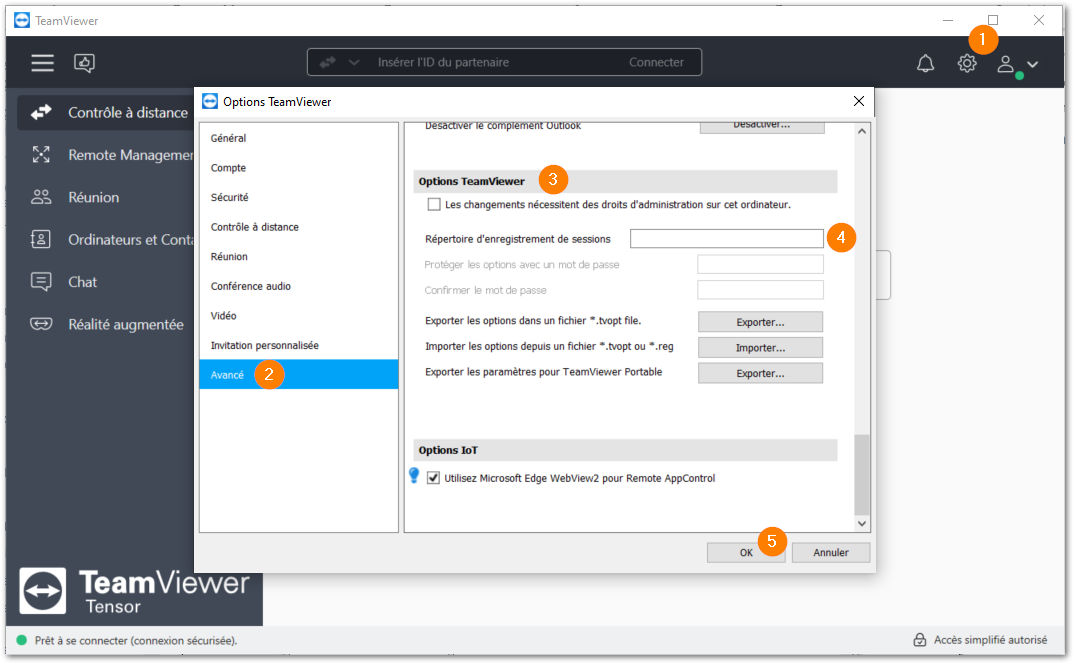Expand connection mode dropdown beside partner ID
1074x664 pixels.
(353, 62)
